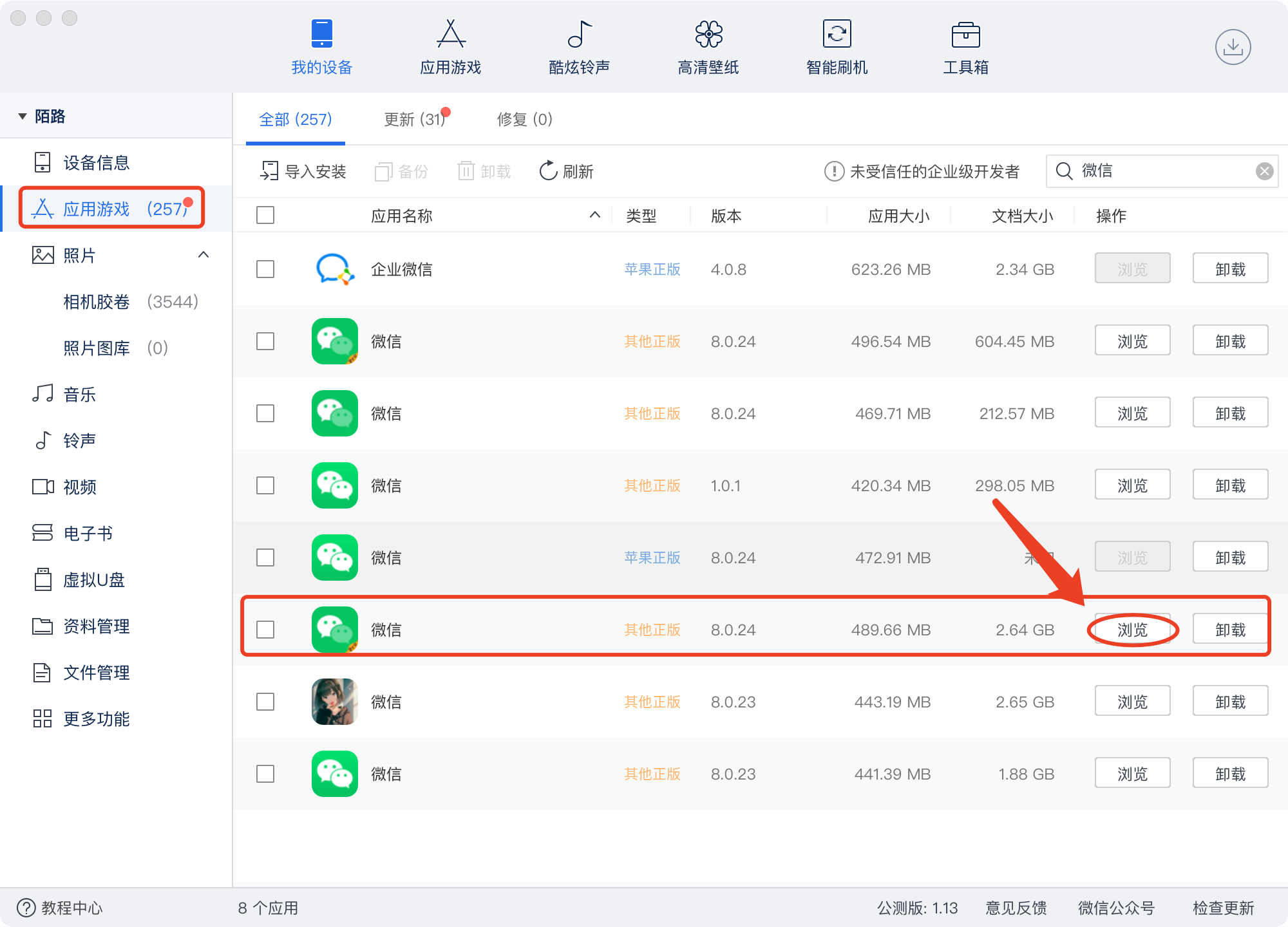
Task: Check the 微信 version 1.0.1 row checkbox
Action: click(265, 485)
